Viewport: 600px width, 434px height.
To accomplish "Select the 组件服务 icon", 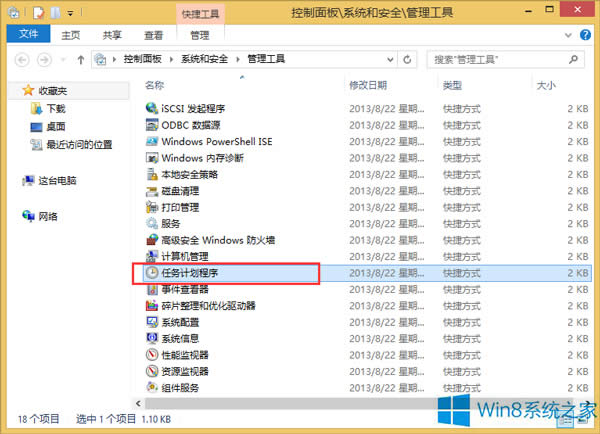I will [152, 387].
